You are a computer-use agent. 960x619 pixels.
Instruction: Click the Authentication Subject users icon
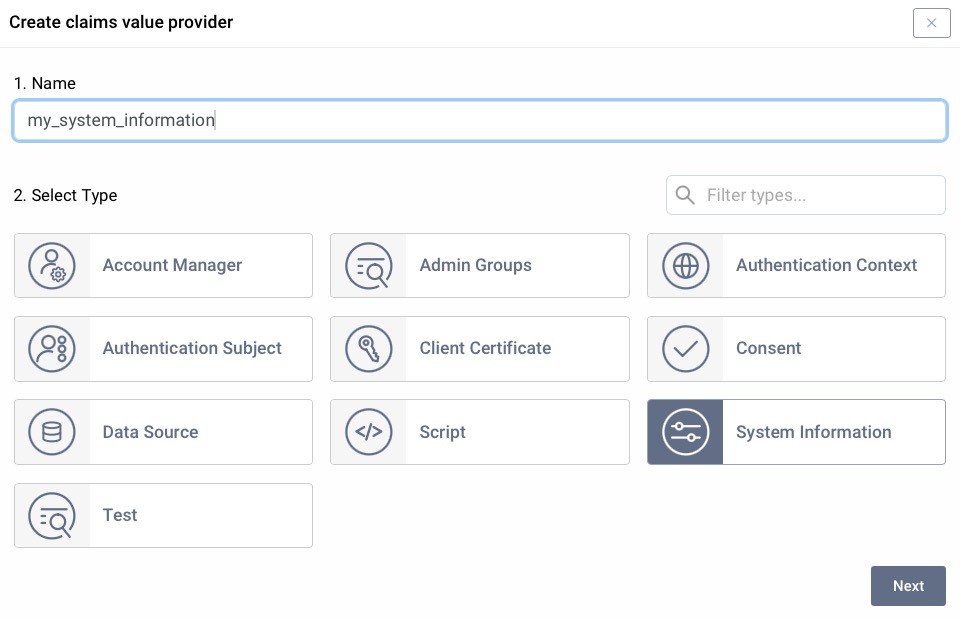coord(52,348)
